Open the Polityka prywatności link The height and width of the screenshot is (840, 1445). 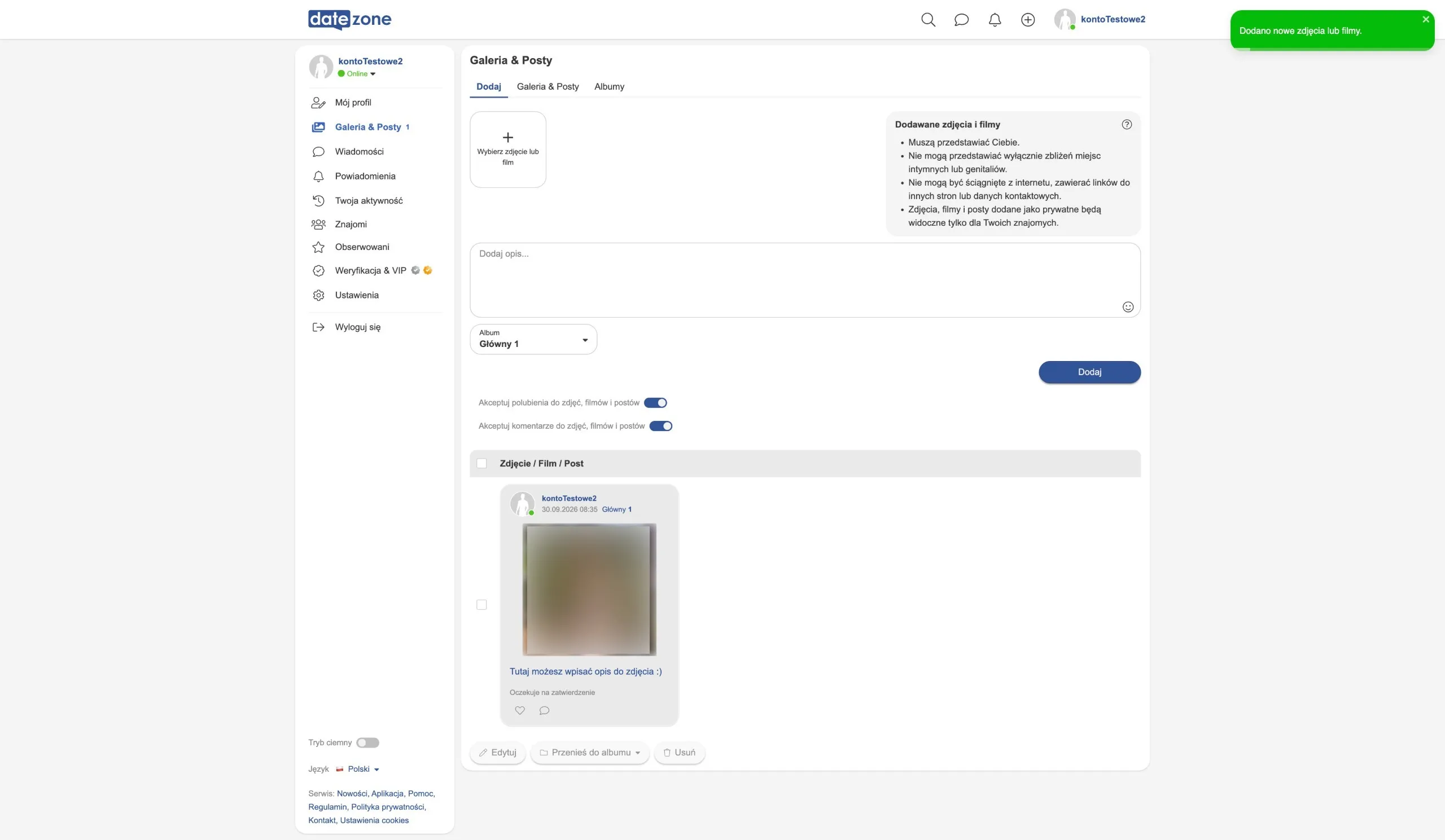pyautogui.click(x=388, y=807)
